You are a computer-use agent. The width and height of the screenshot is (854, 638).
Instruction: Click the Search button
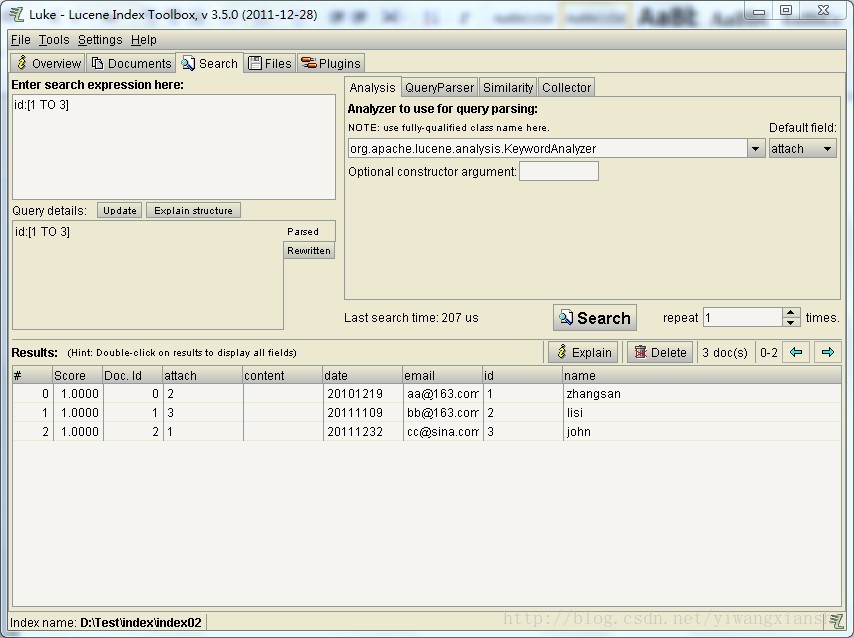coord(595,318)
